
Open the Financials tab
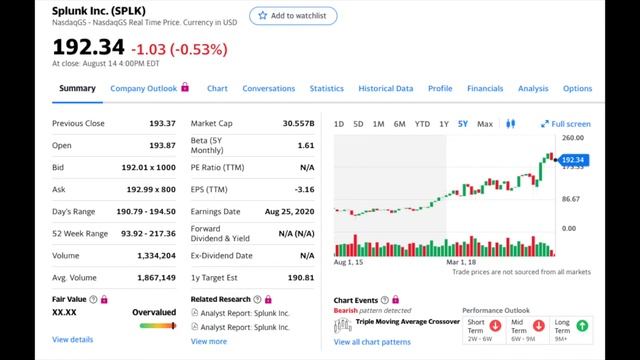[x=485, y=89]
